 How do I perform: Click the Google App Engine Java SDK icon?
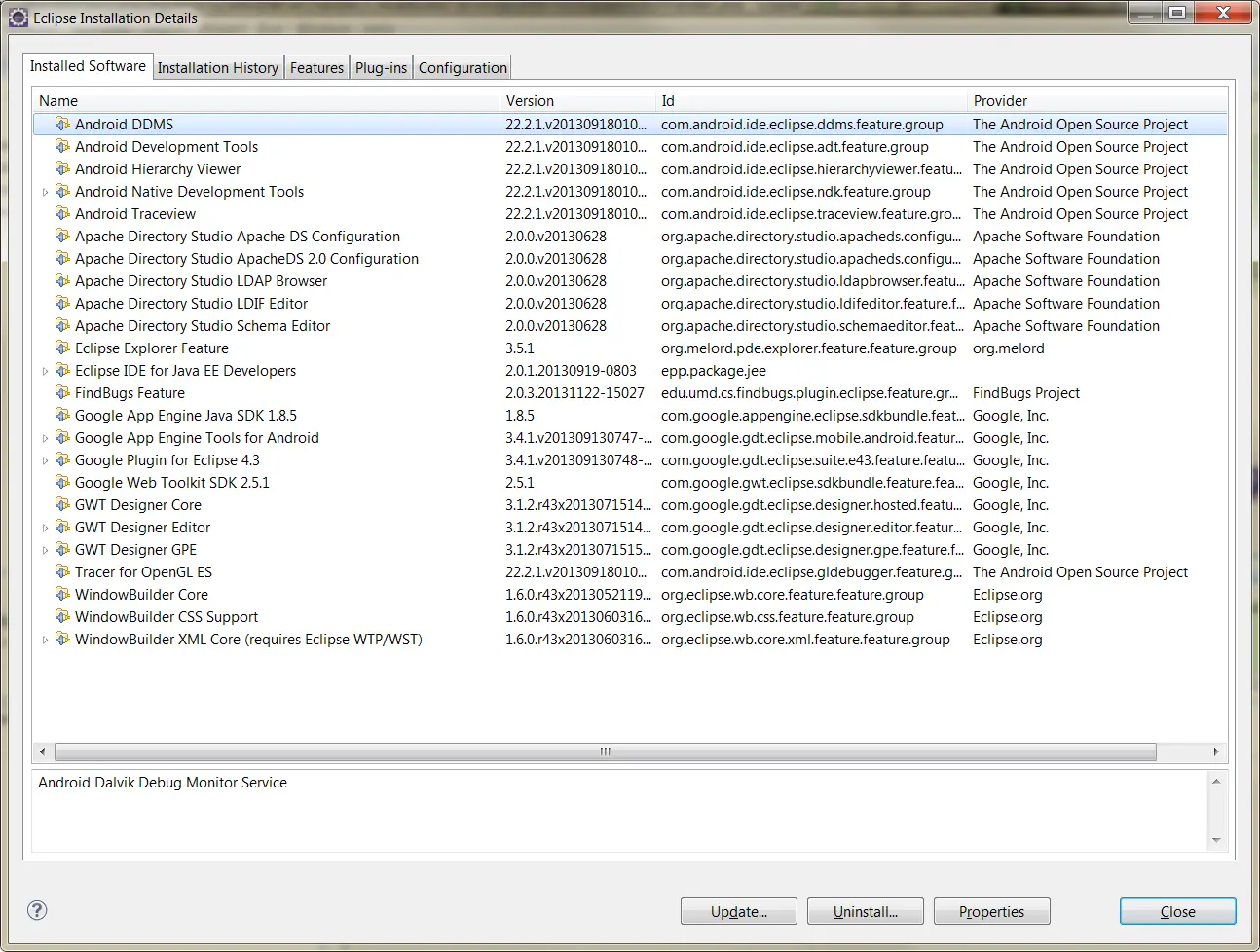coord(62,415)
